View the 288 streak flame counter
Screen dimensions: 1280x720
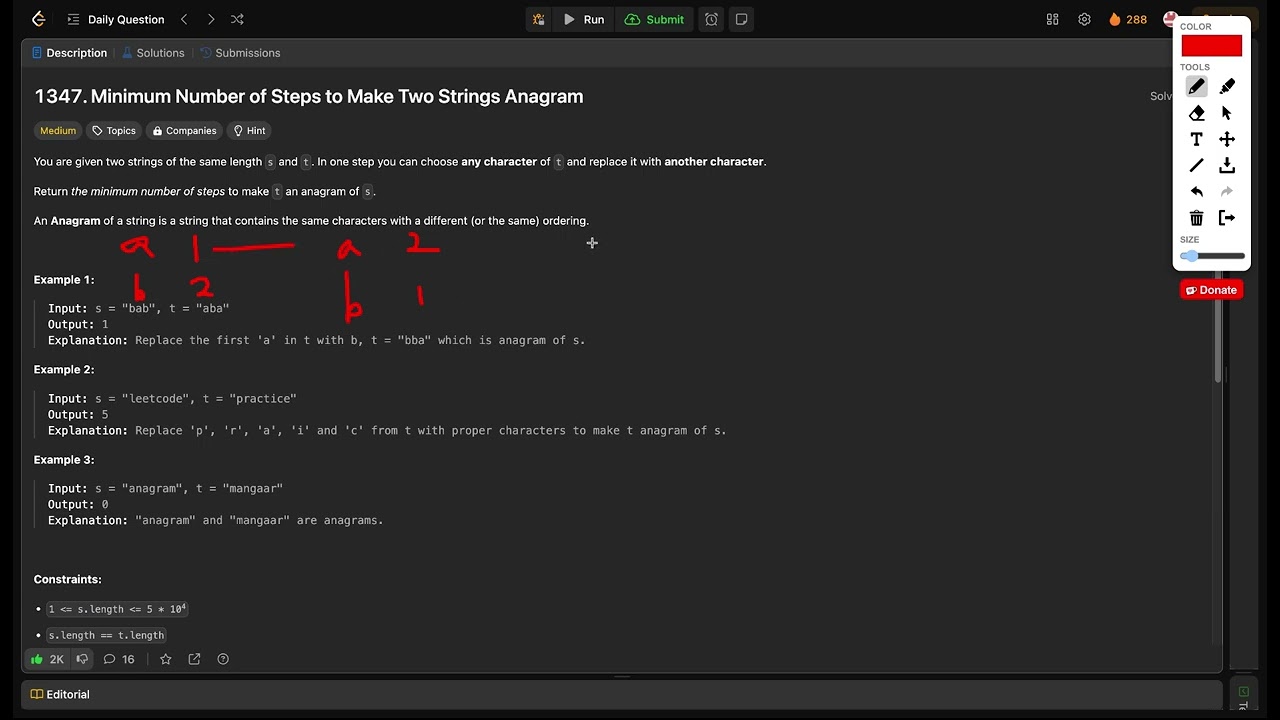1128,19
